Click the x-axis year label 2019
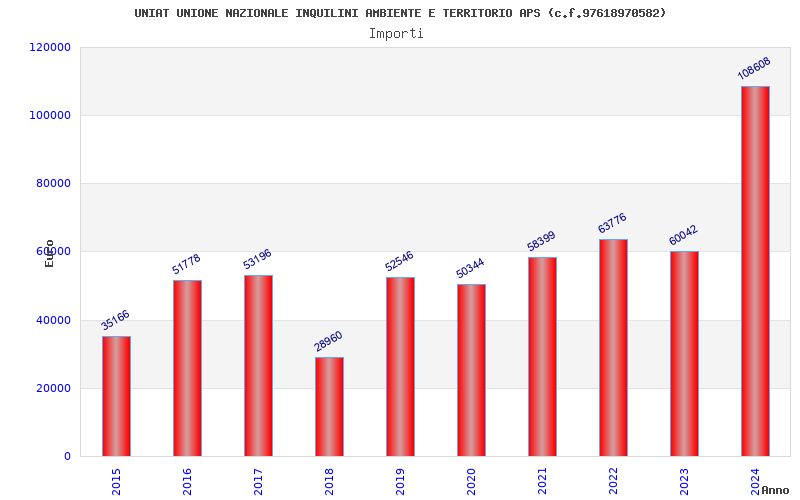Viewport: 800px width, 500px height. tap(401, 481)
